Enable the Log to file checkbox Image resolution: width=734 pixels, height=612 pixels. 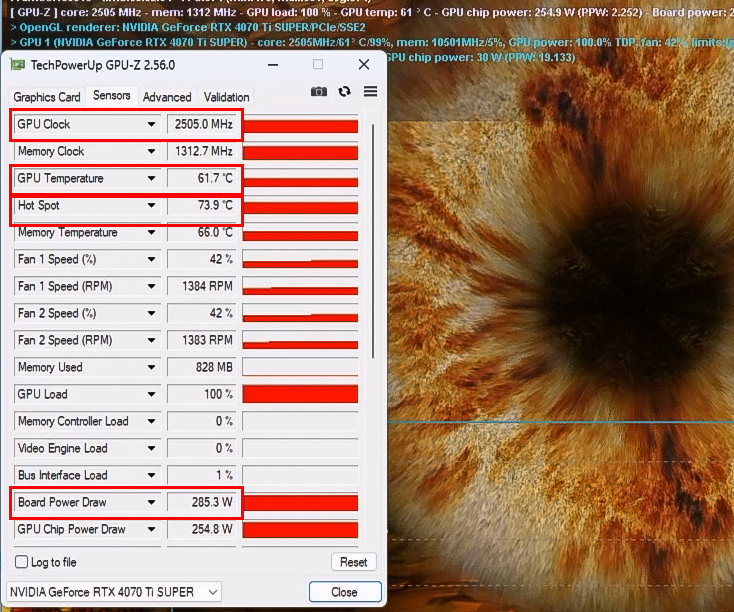(22, 562)
